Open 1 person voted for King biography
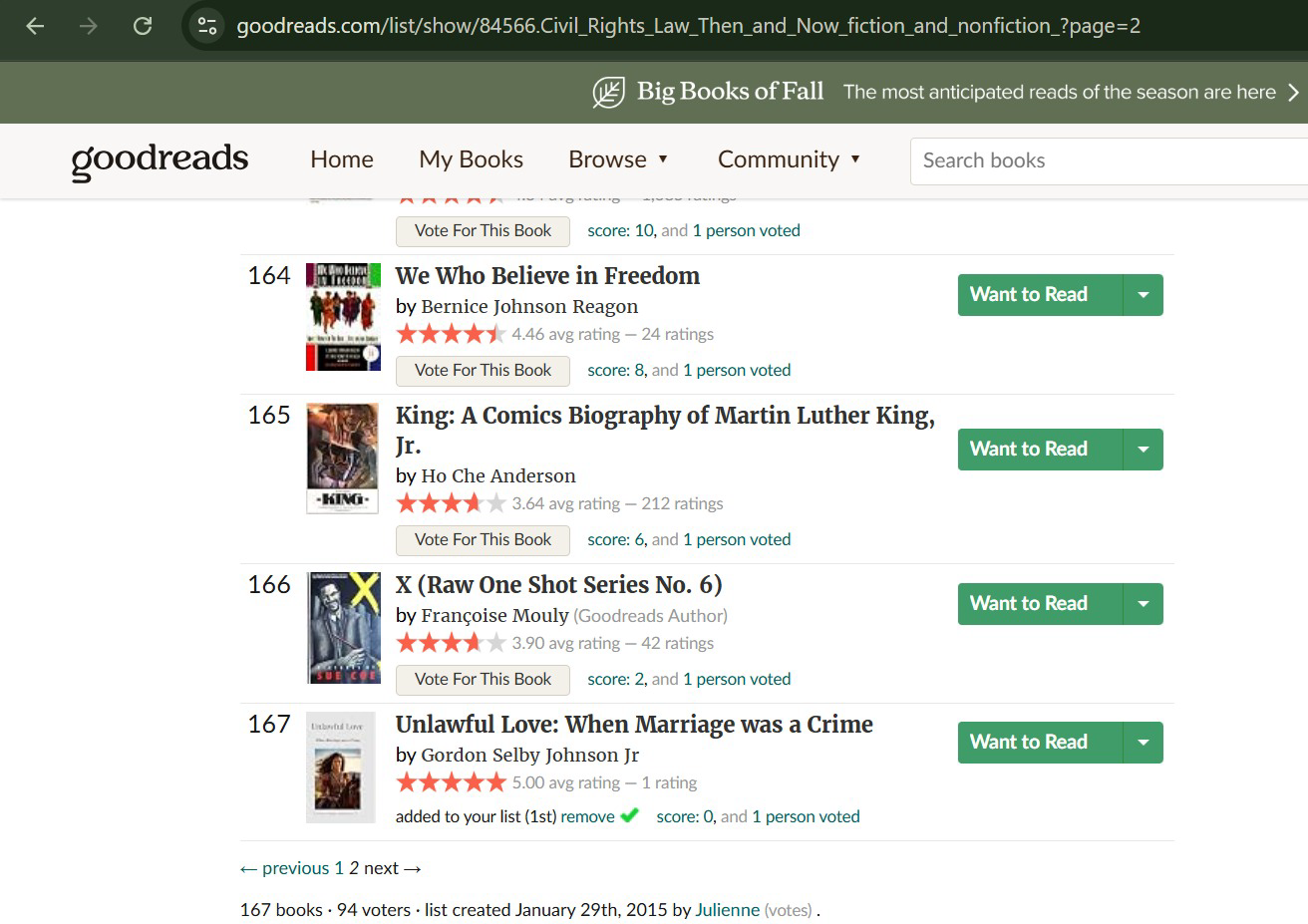 coord(737,539)
